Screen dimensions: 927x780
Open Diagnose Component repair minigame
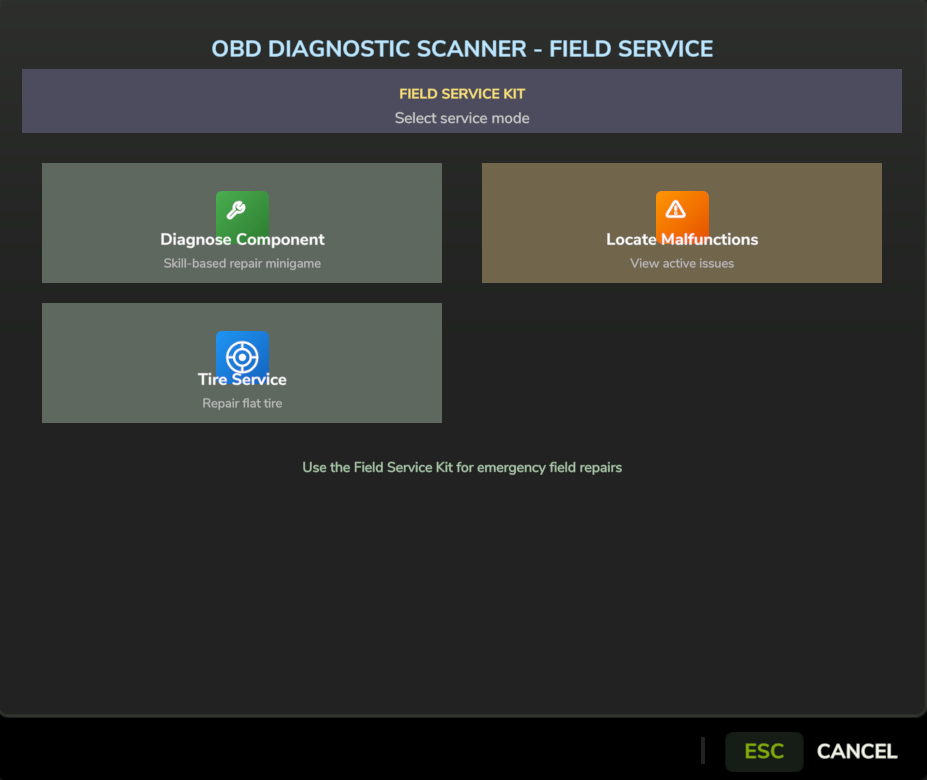click(242, 223)
